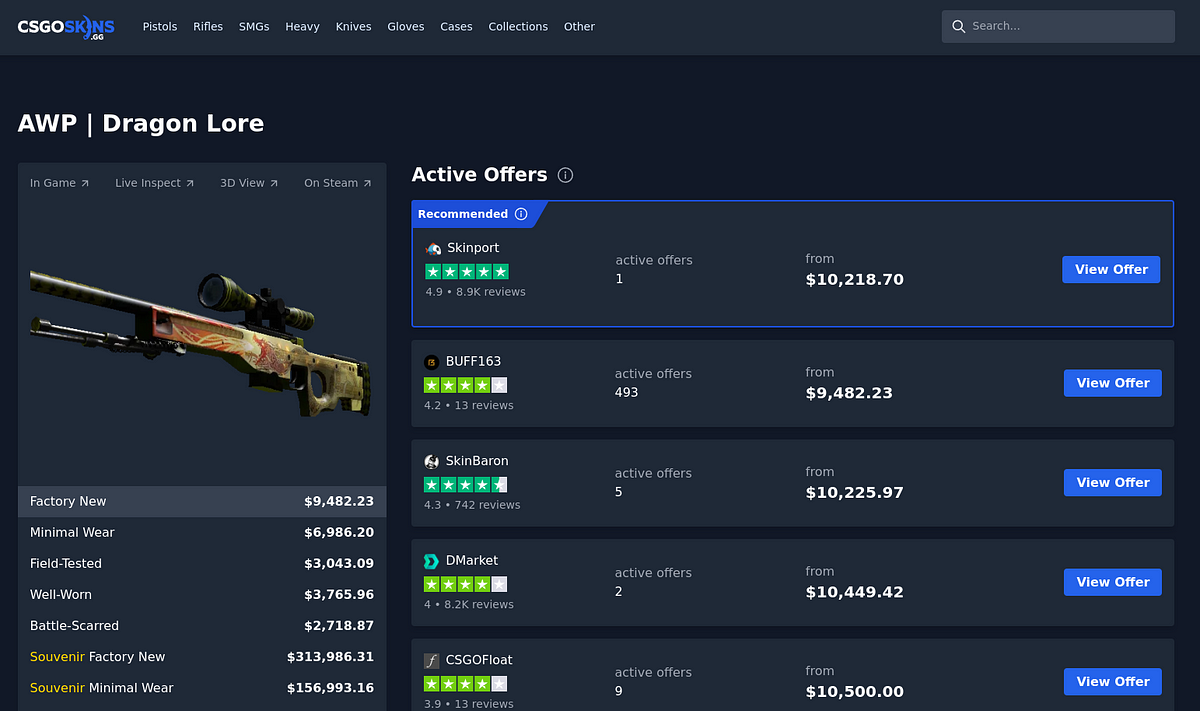Click the '4.2 • 13 reviews' text

point(469,406)
